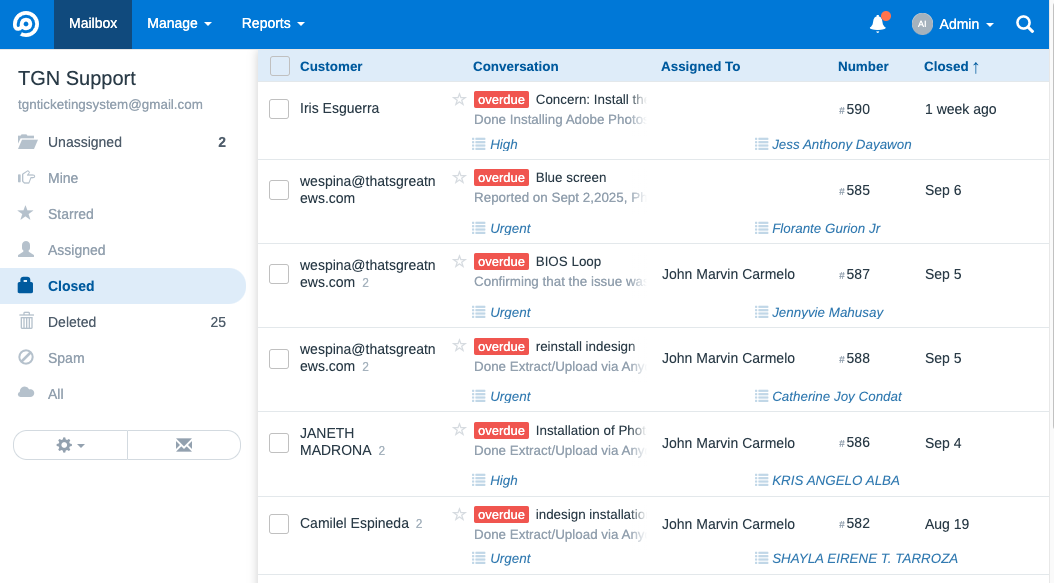This screenshot has width=1054, height=583.
Task: Open the bell notifications icon
Action: pos(877,23)
